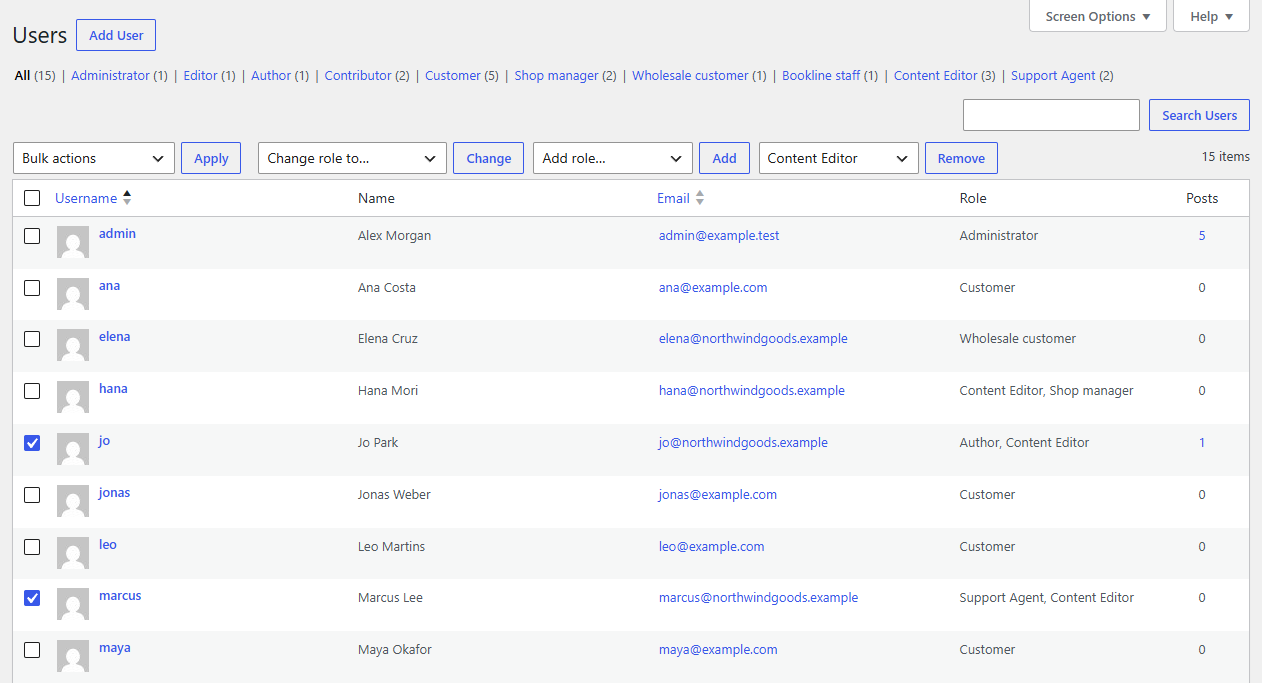
Task: Check the box for user maya
Action: tap(32, 650)
